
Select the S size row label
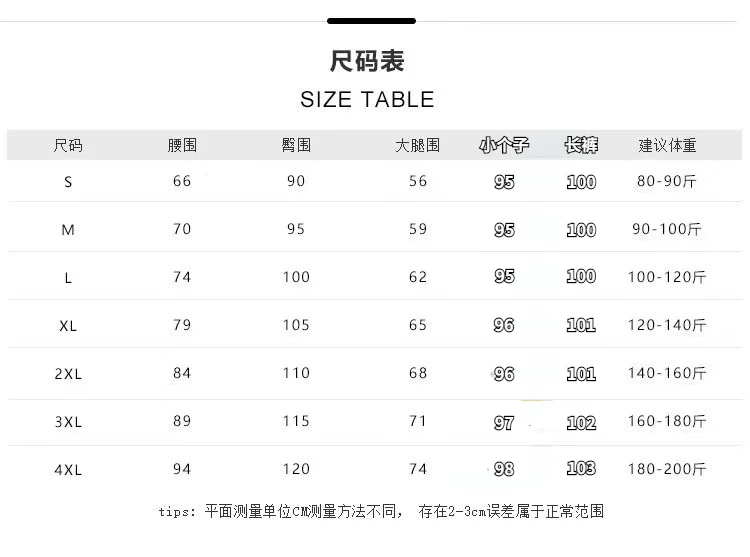click(x=68, y=182)
